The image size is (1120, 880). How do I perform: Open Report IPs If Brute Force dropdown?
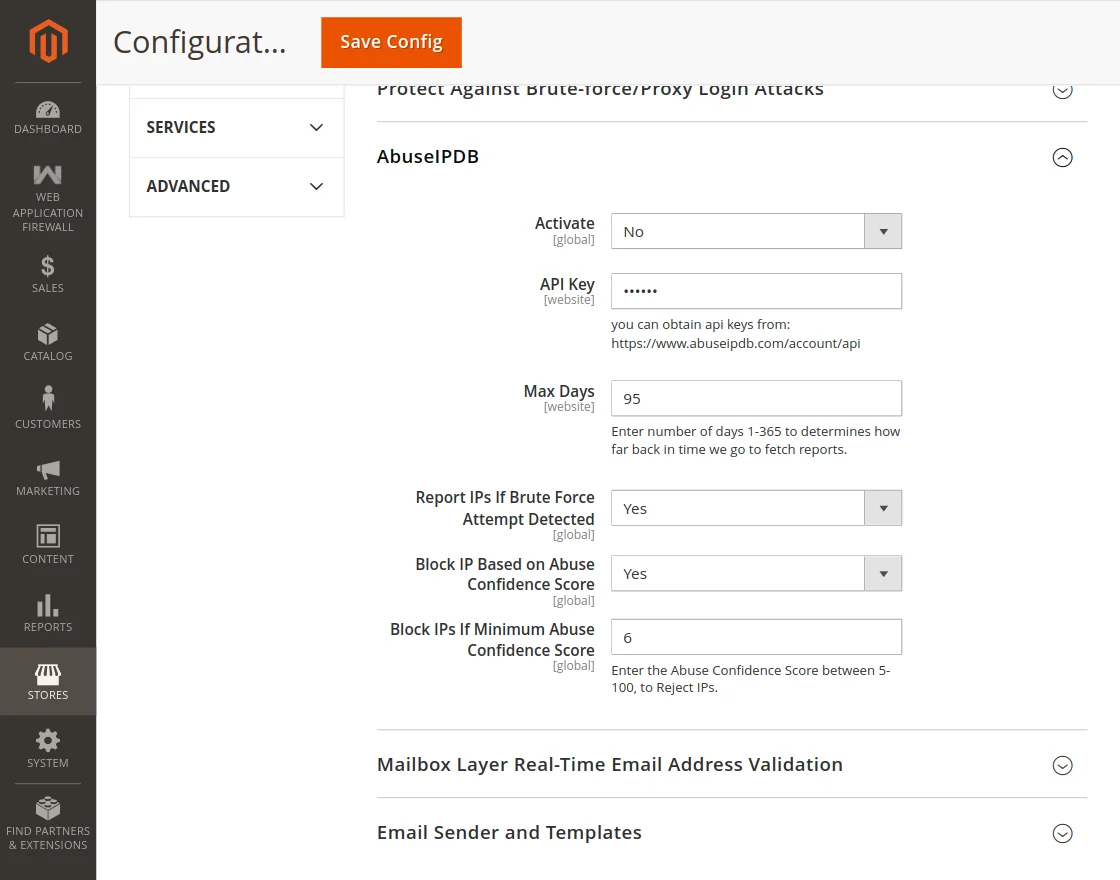[756, 508]
